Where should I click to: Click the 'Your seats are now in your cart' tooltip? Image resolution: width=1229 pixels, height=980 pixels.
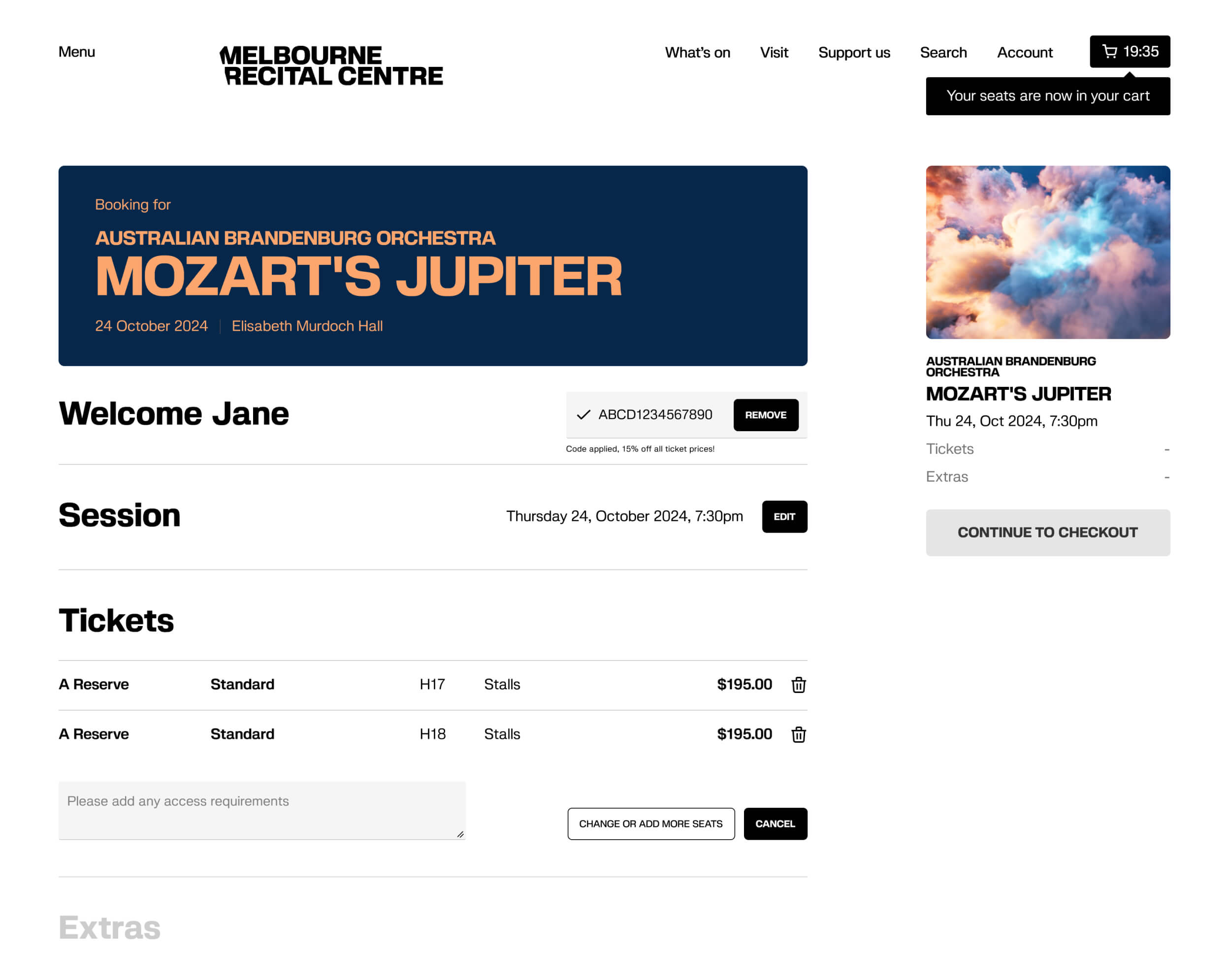coord(1048,96)
